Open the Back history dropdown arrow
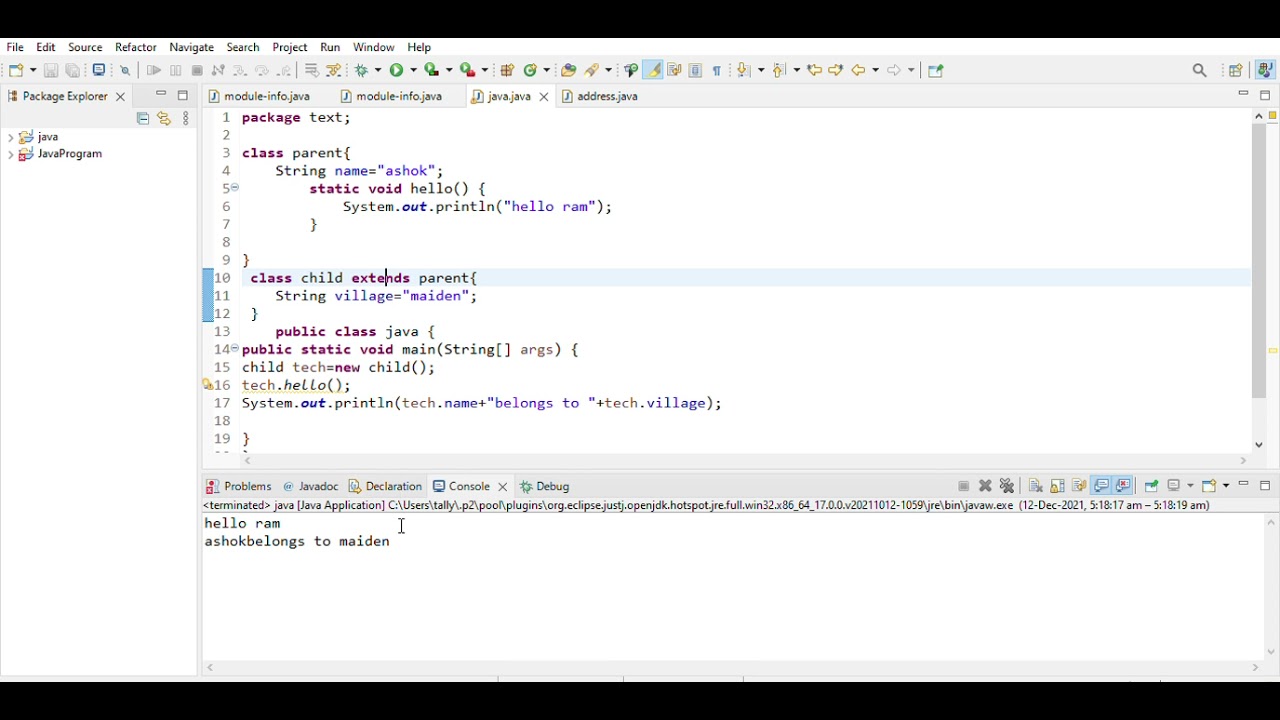The height and width of the screenshot is (720, 1280). point(875,70)
